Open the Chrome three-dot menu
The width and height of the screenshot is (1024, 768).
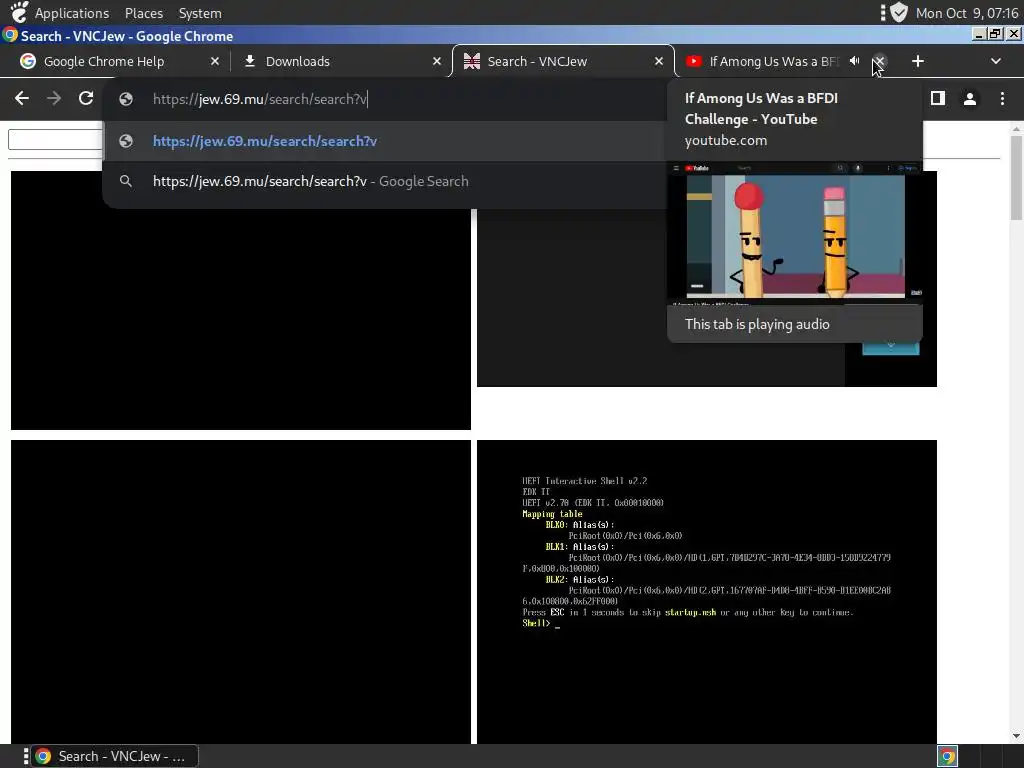(x=1002, y=99)
